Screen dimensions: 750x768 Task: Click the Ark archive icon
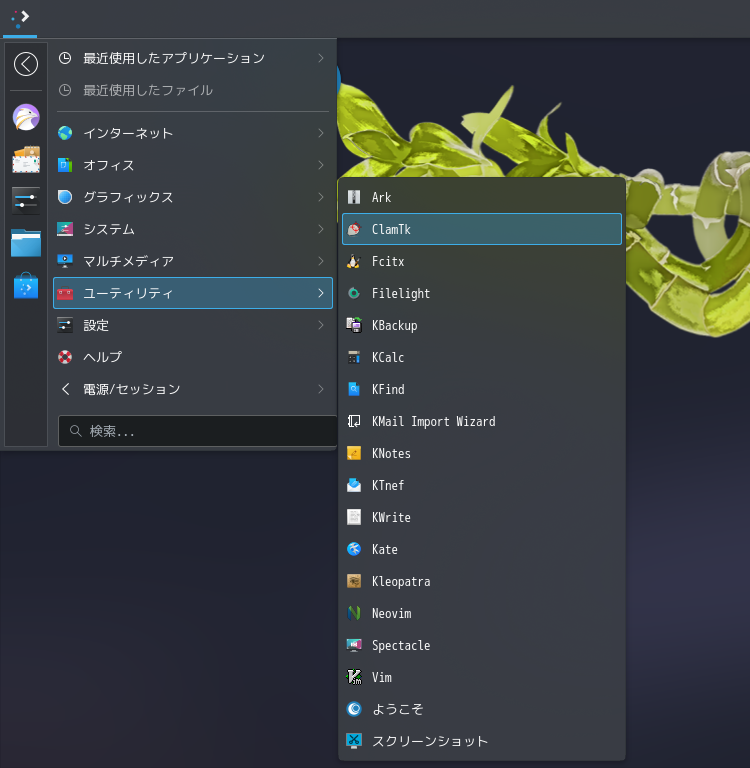(x=354, y=197)
